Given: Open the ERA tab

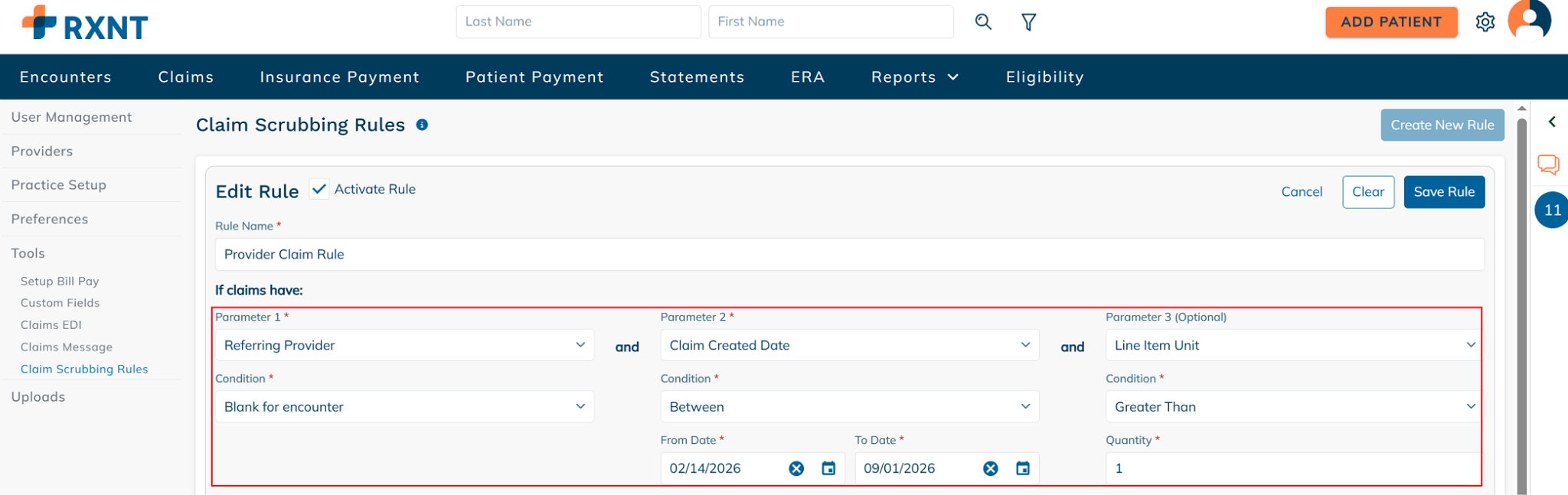Looking at the screenshot, I should click(x=808, y=77).
